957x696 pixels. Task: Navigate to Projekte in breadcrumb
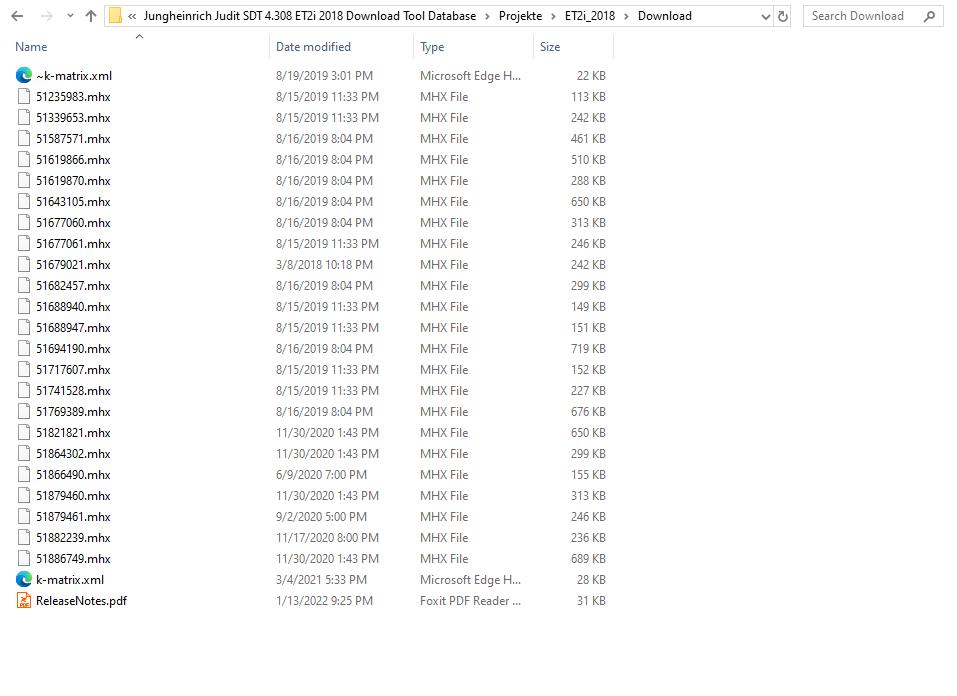coord(520,16)
